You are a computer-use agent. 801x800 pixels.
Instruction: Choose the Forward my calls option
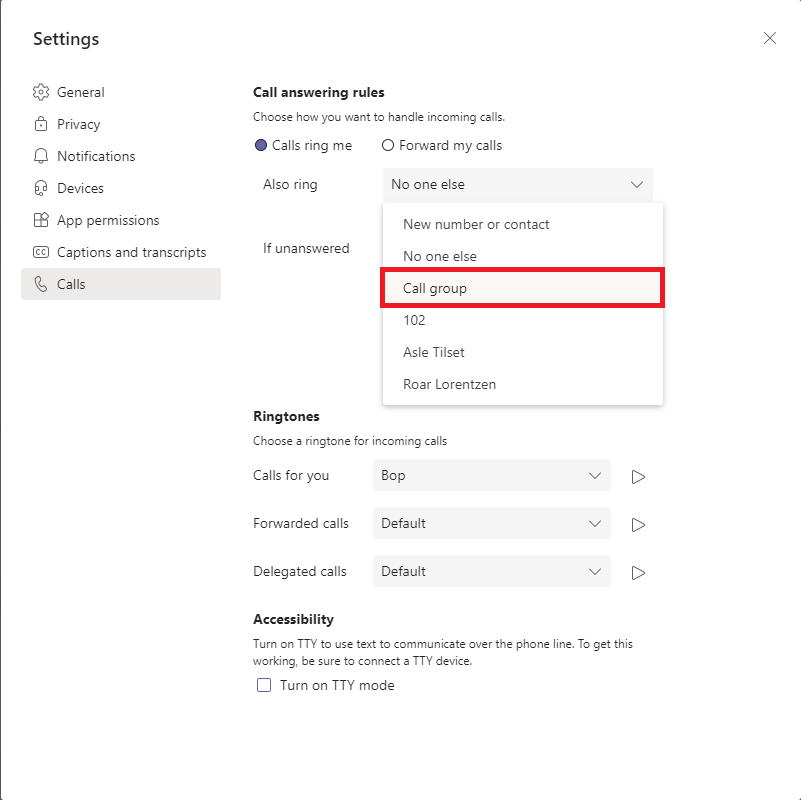coord(388,145)
